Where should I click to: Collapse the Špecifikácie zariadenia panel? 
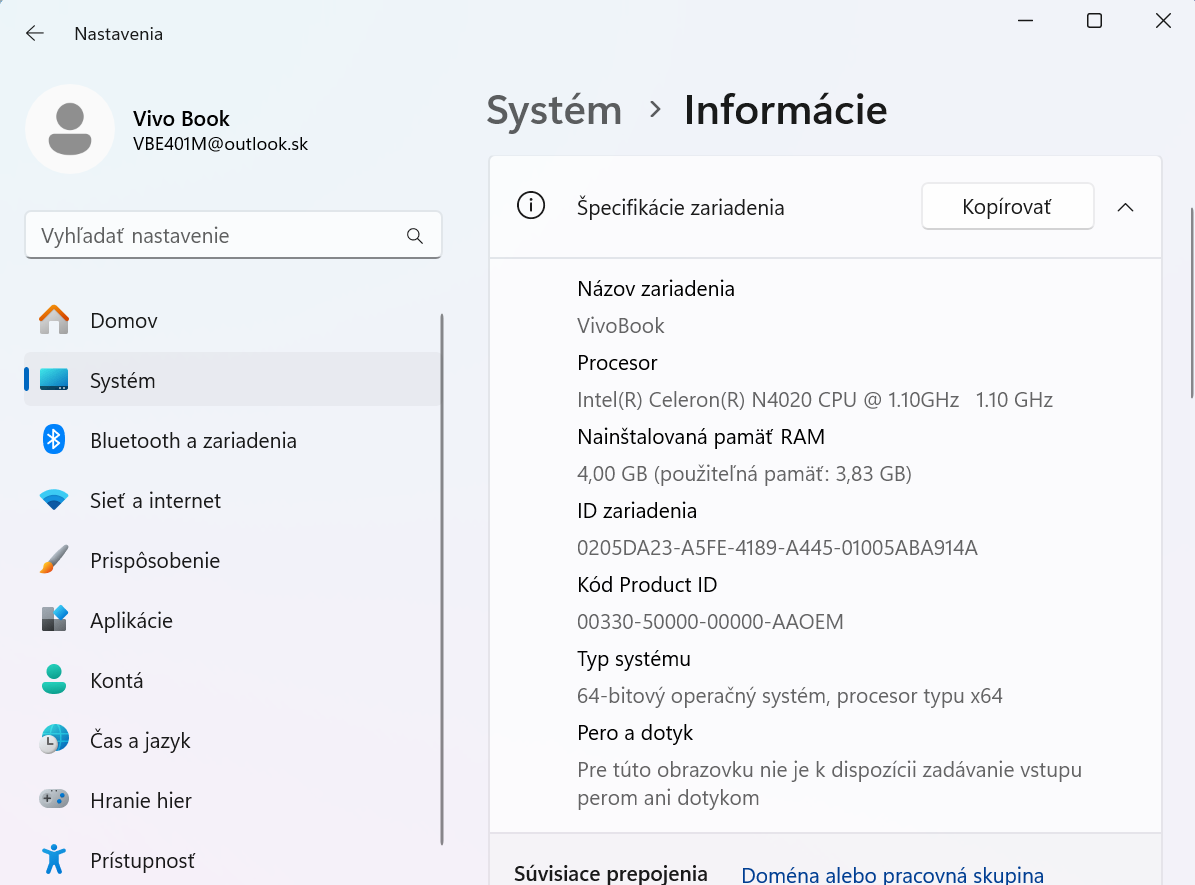(1126, 206)
